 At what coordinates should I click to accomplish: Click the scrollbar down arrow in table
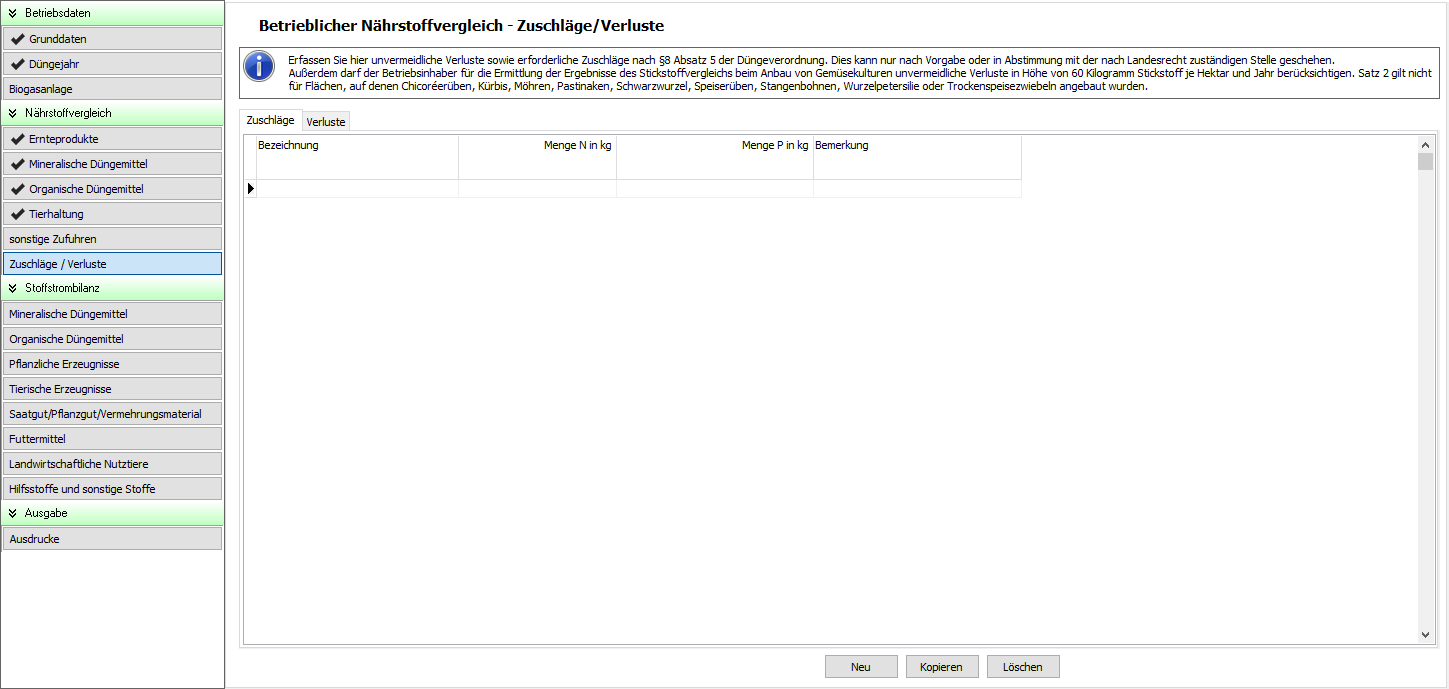pyautogui.click(x=1425, y=635)
